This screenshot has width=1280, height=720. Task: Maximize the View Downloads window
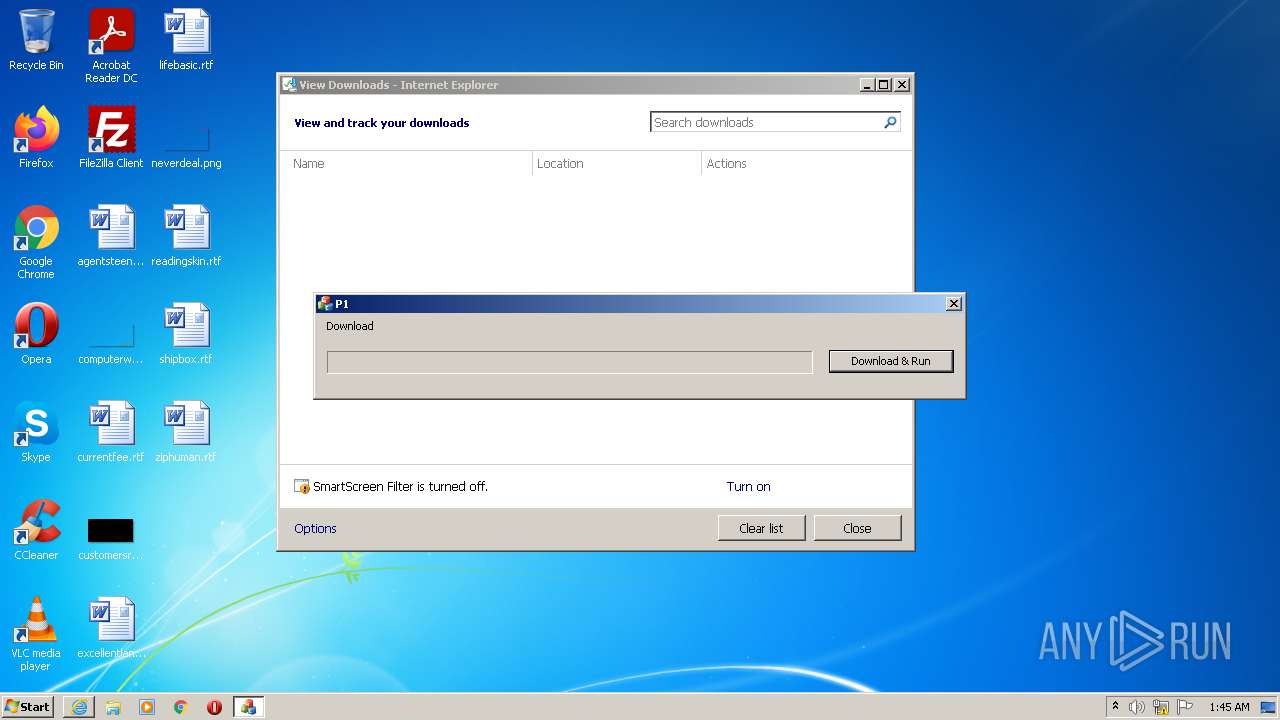click(x=884, y=85)
